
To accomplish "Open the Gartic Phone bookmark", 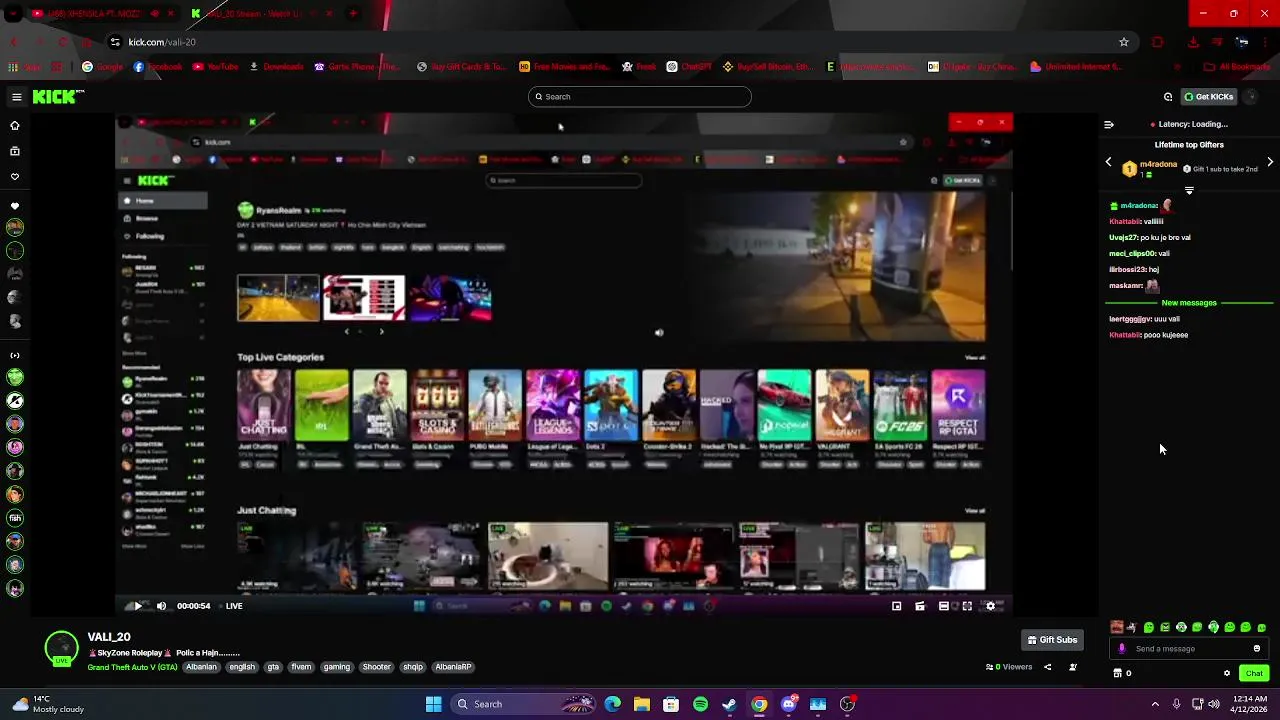I will coord(357,67).
